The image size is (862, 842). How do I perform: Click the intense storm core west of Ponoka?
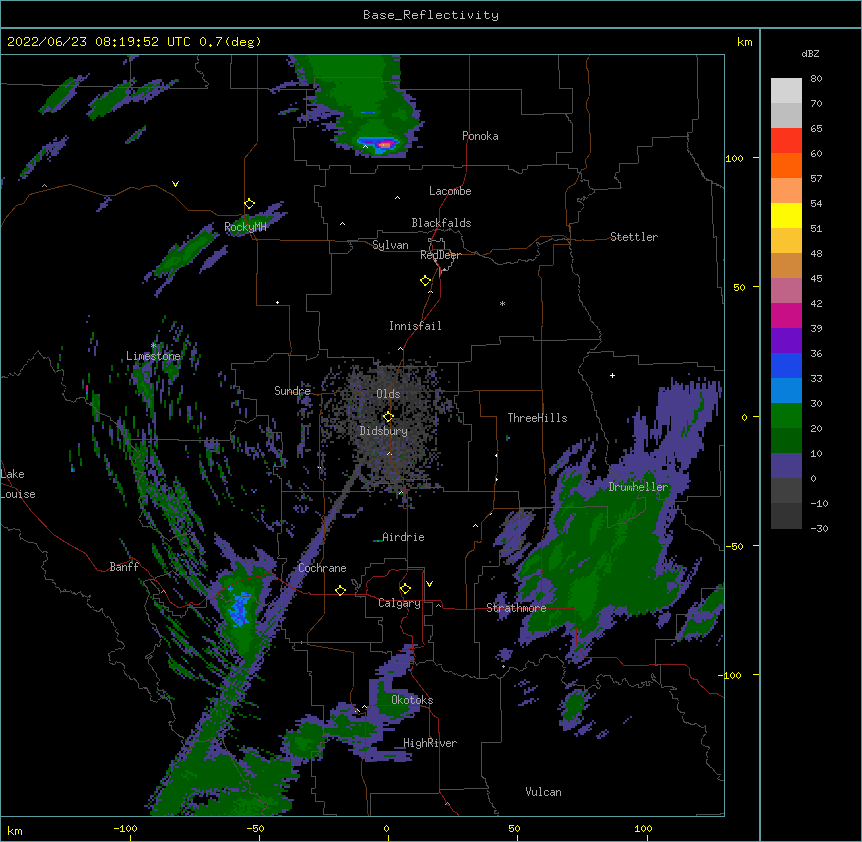(x=385, y=145)
